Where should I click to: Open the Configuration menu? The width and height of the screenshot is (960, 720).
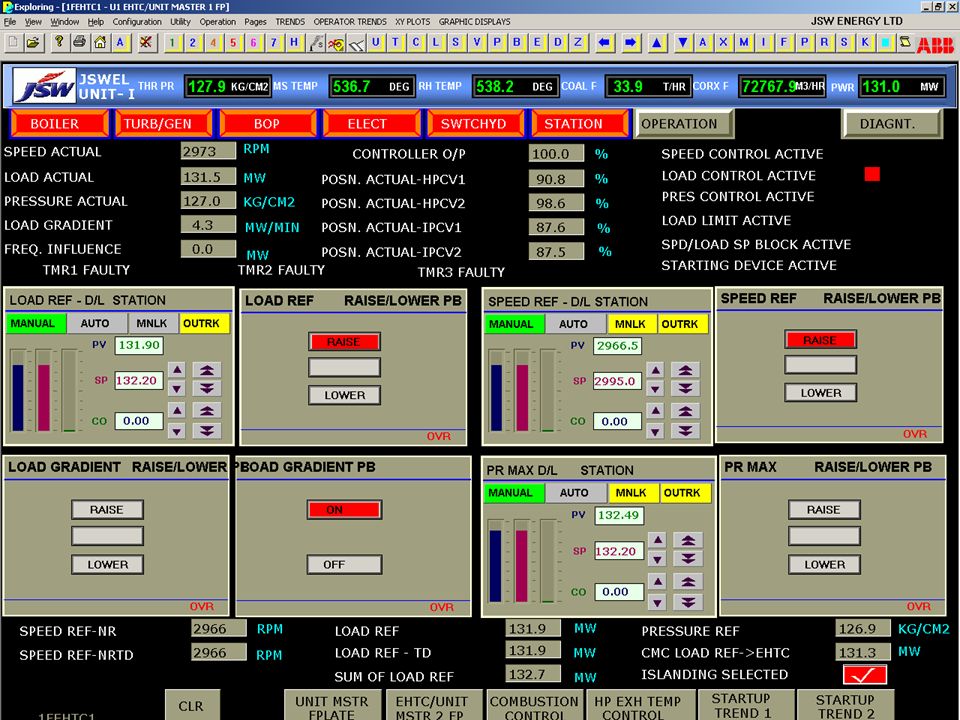pyautogui.click(x=137, y=22)
